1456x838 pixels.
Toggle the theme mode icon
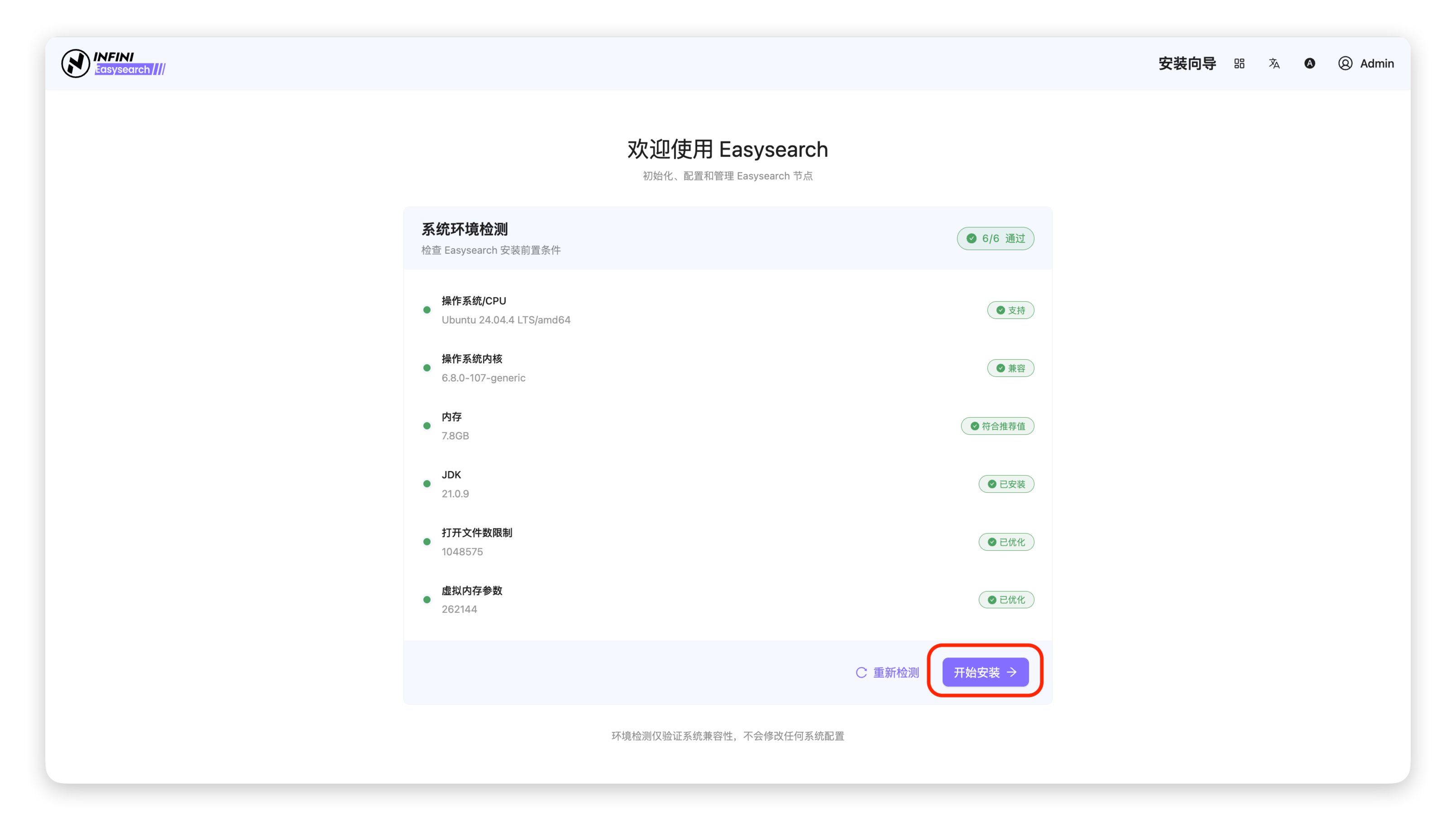coord(1309,63)
